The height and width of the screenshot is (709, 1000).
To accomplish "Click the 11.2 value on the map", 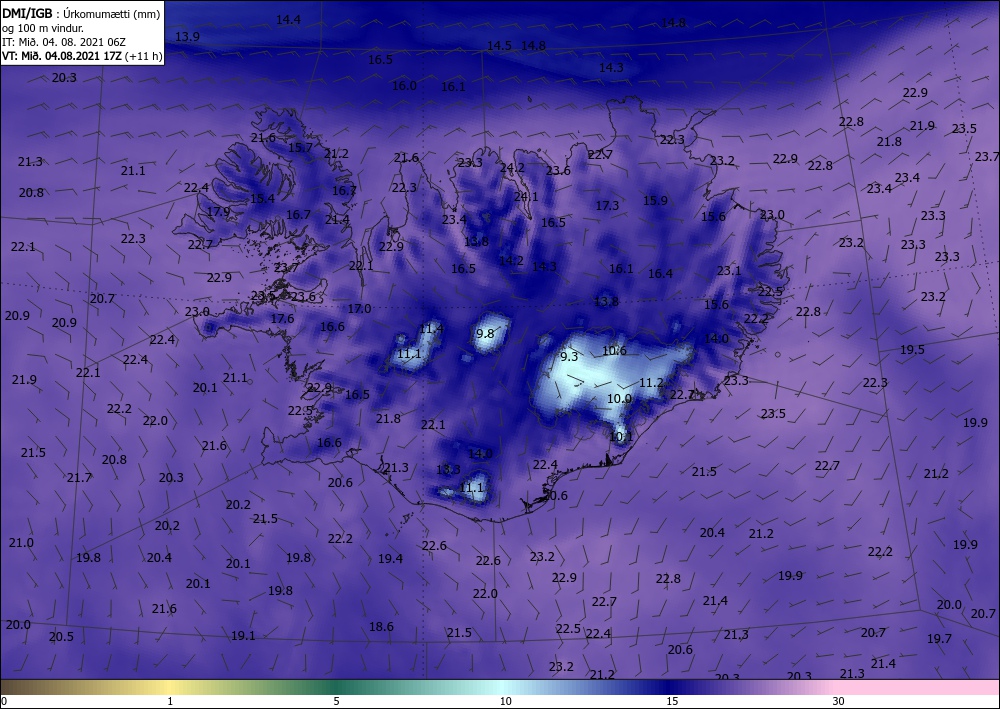I will (x=651, y=383).
